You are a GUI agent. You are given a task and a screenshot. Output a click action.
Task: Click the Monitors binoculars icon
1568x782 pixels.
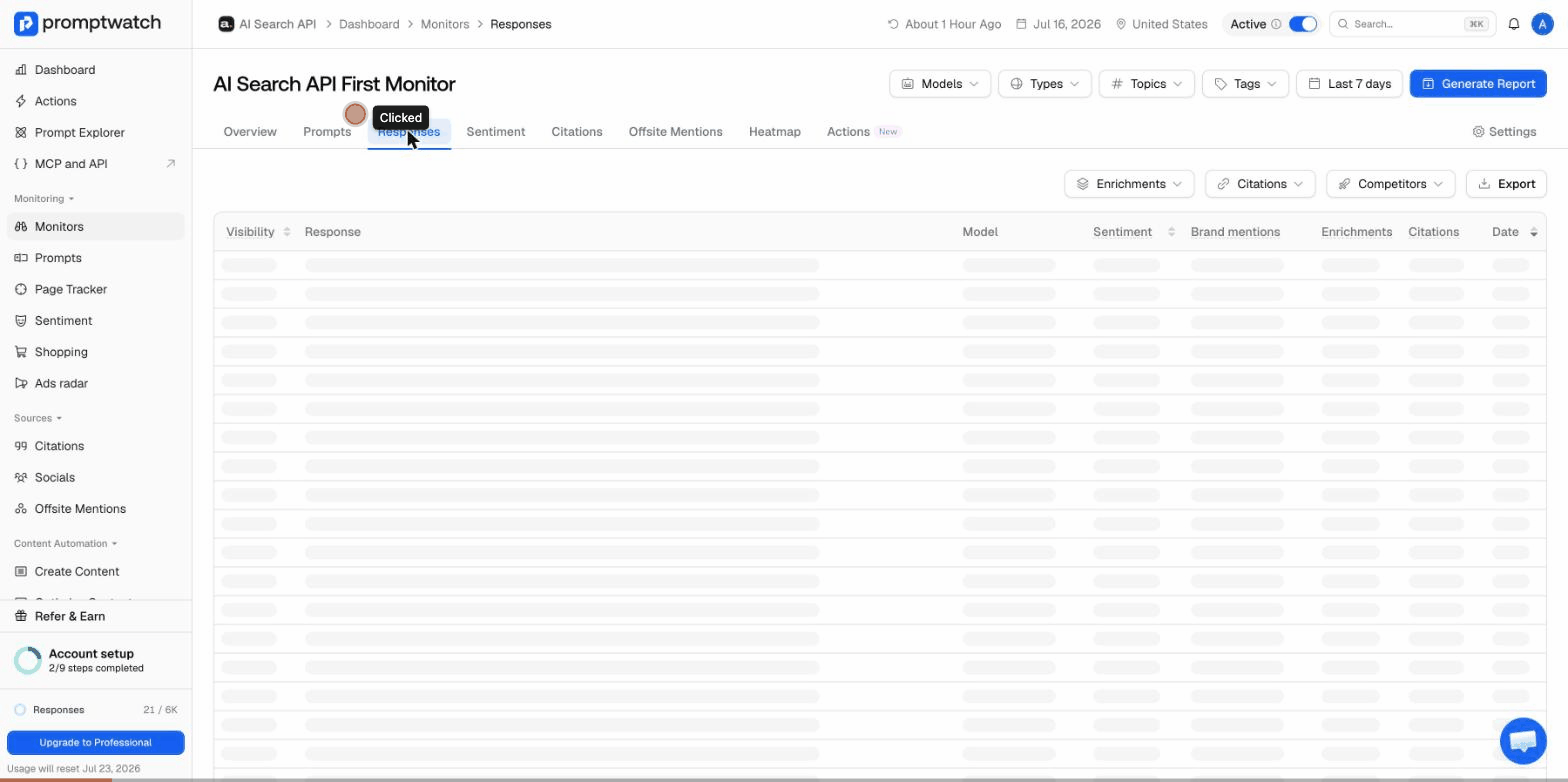(x=21, y=227)
